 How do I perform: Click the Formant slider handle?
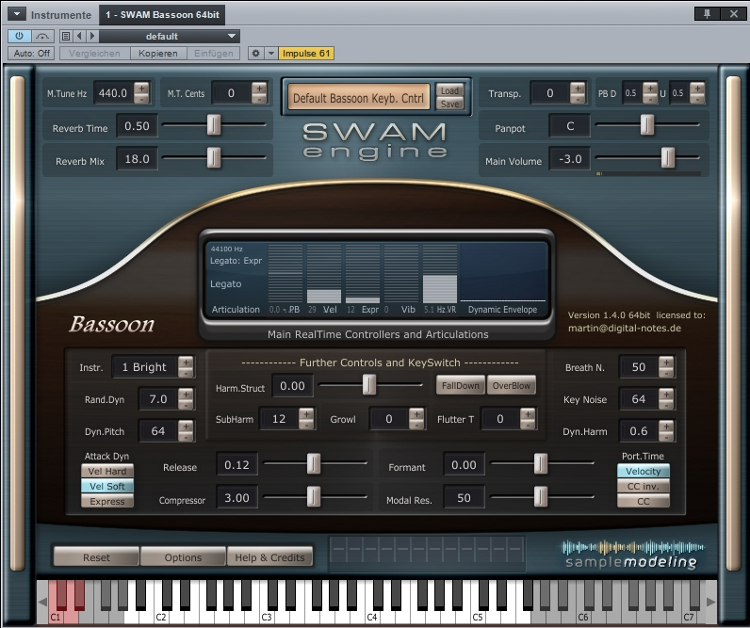pos(540,463)
